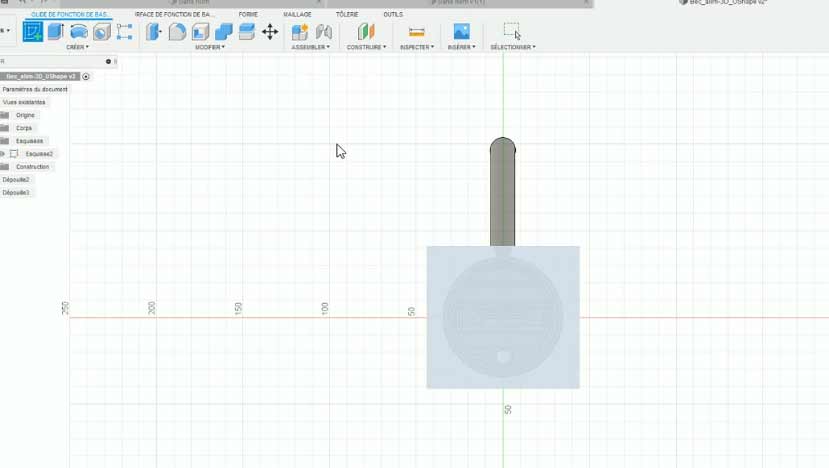The height and width of the screenshot is (468, 829).
Task: Expand the CONSTRUIRE dropdown
Action: point(366,47)
